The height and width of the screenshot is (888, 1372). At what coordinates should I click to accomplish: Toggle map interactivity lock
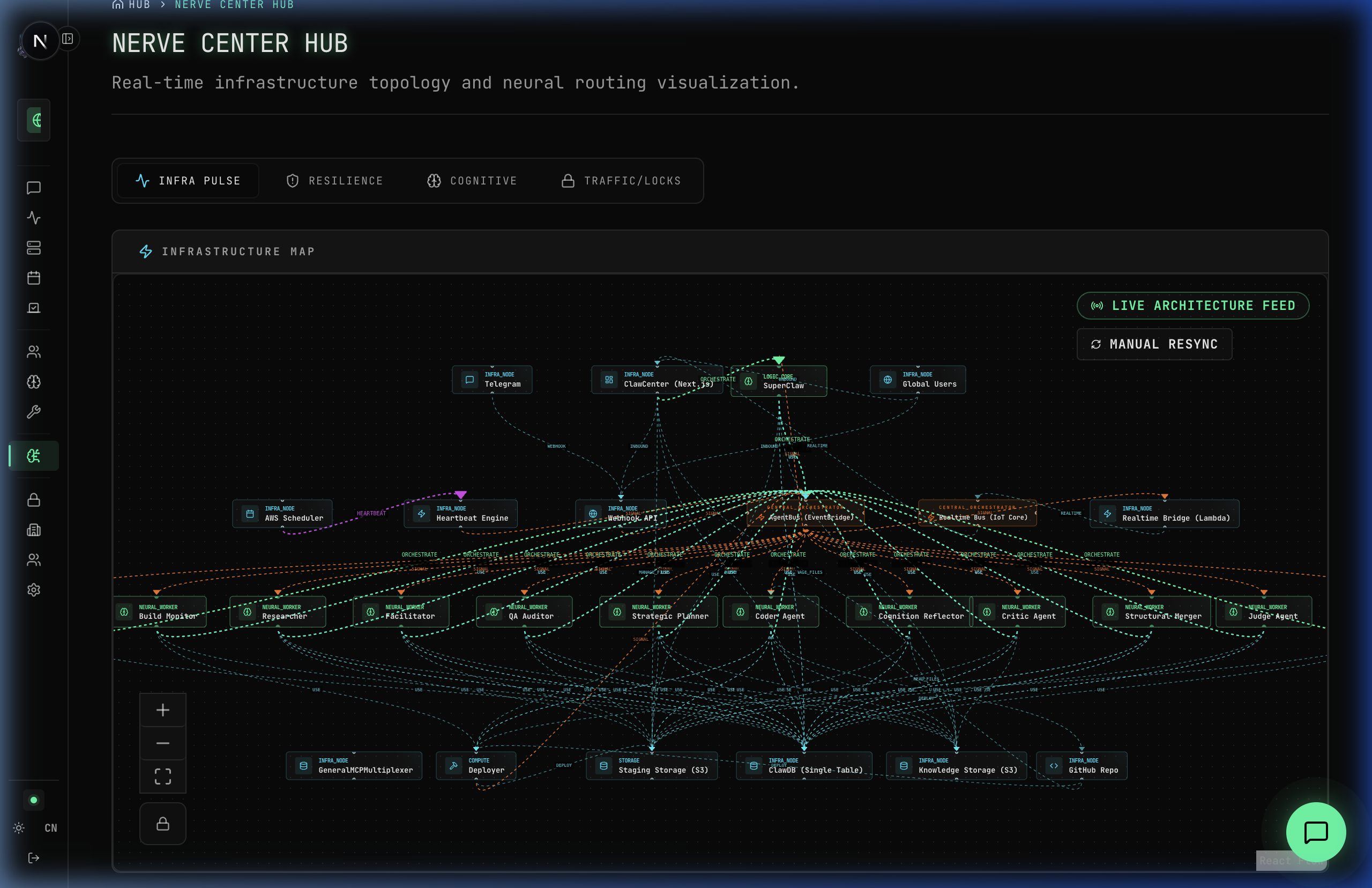click(163, 824)
